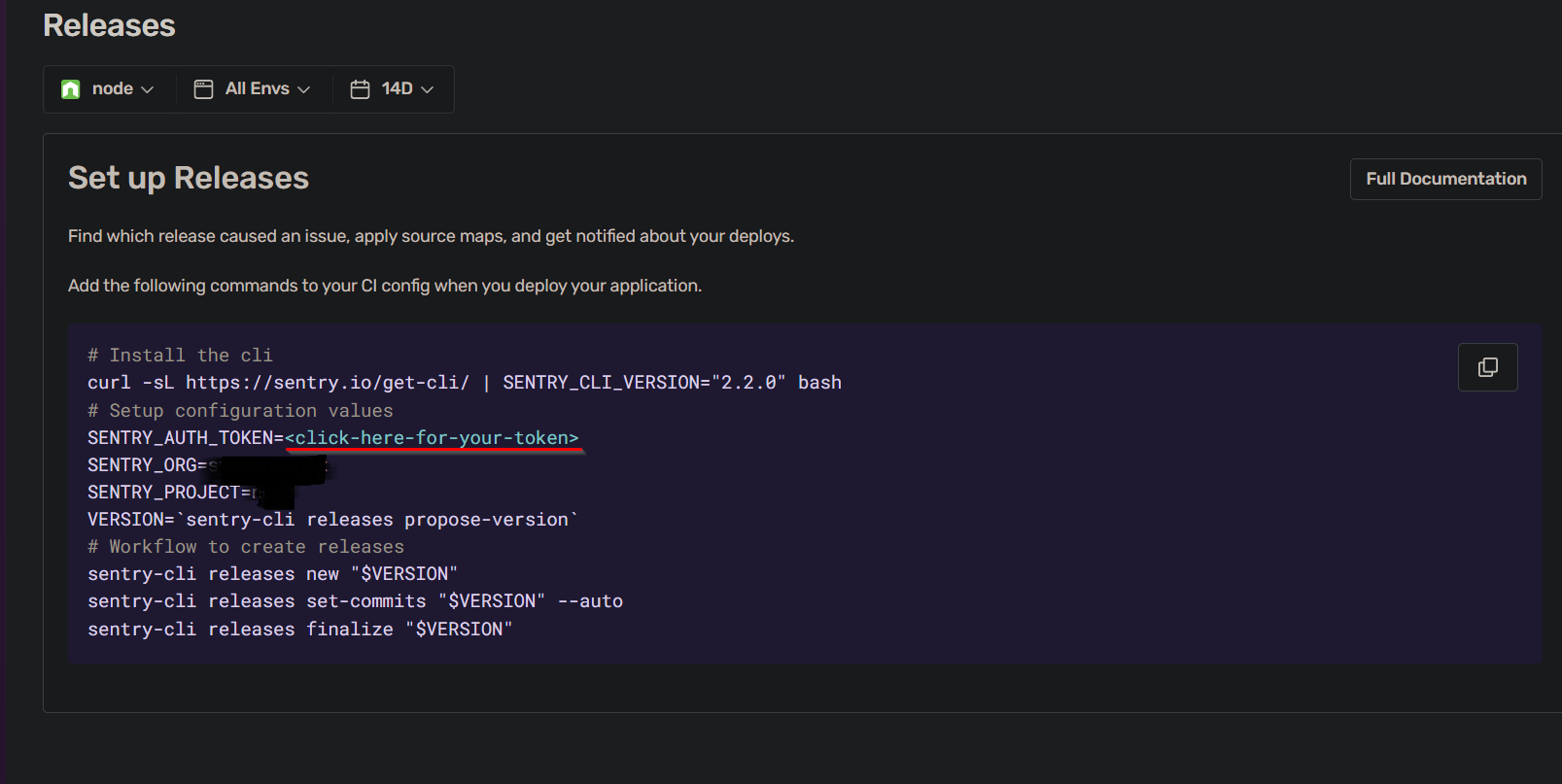Copy the code snippet to clipboard
1562x784 pixels.
coord(1487,367)
